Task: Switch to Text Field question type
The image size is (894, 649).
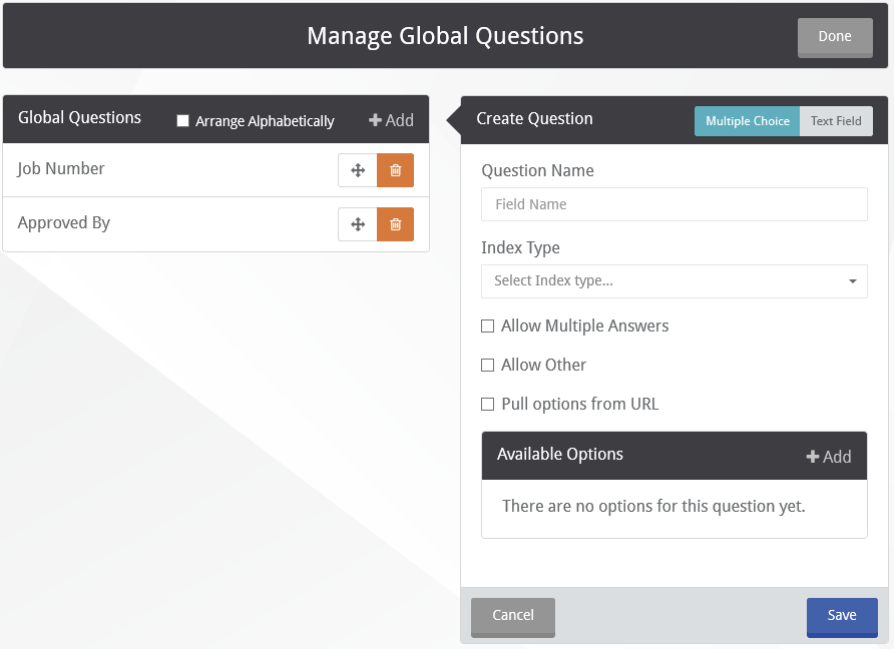Action: (836, 121)
